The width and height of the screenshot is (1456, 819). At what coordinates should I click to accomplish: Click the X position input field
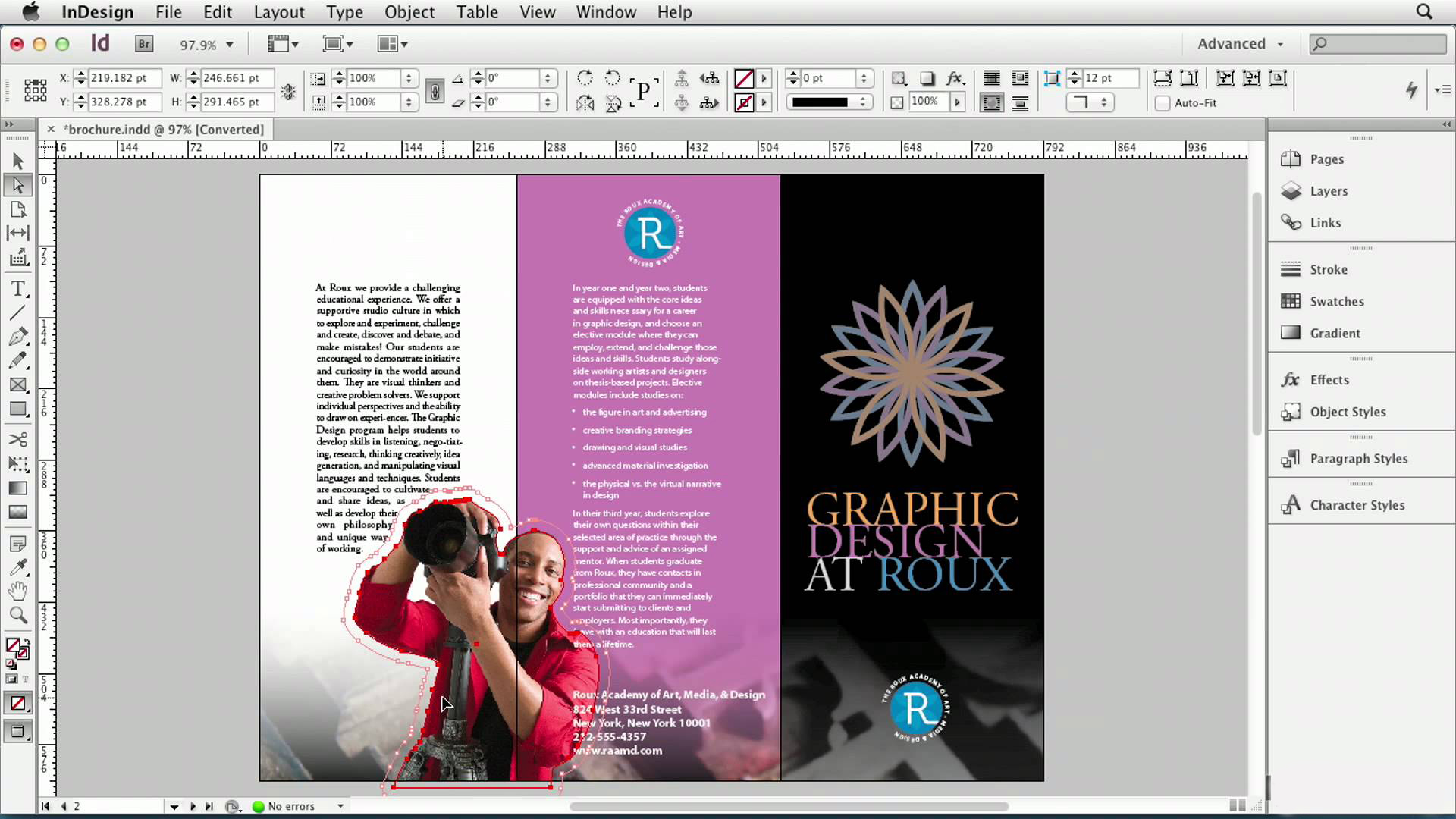(124, 78)
